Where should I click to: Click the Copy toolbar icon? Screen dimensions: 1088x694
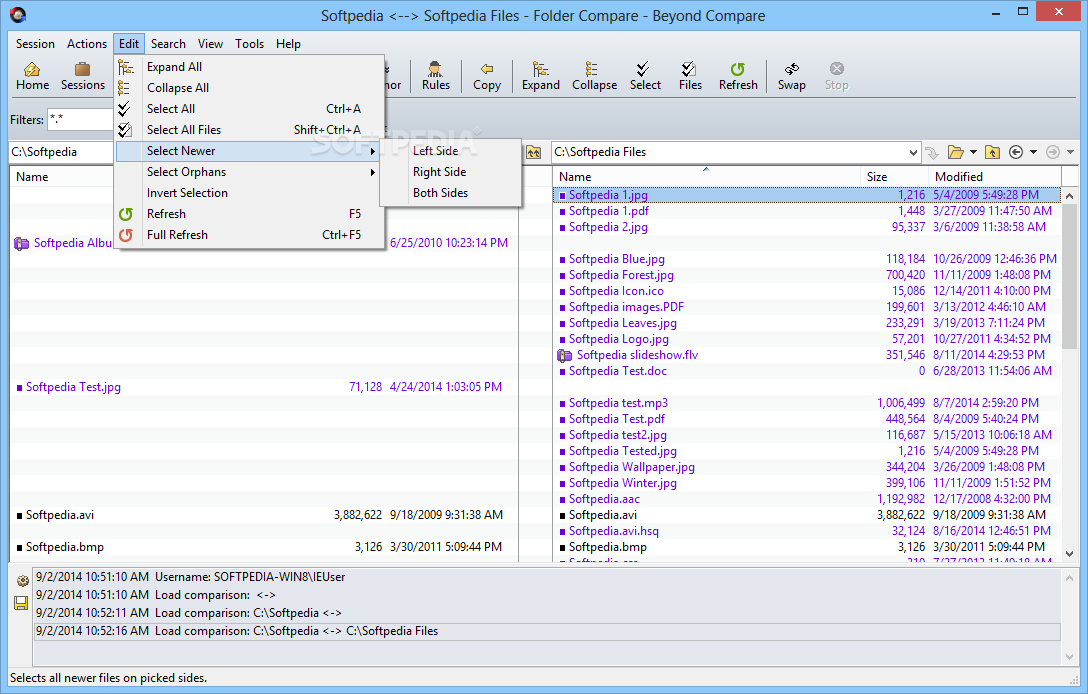click(x=487, y=76)
